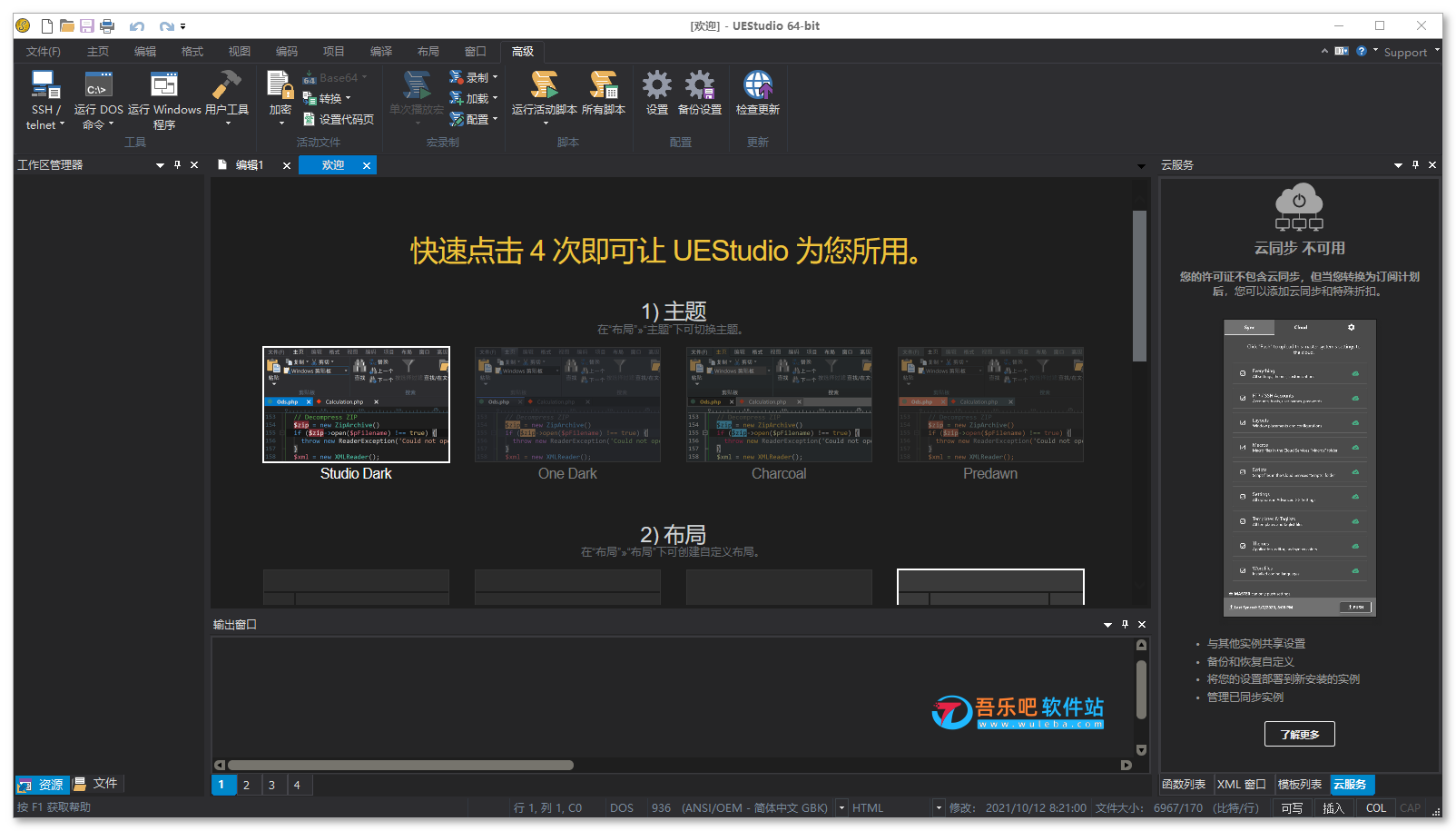The height and width of the screenshot is (831, 1456).
Task: Switch to the 主页 ribbon tab
Action: 98,52
